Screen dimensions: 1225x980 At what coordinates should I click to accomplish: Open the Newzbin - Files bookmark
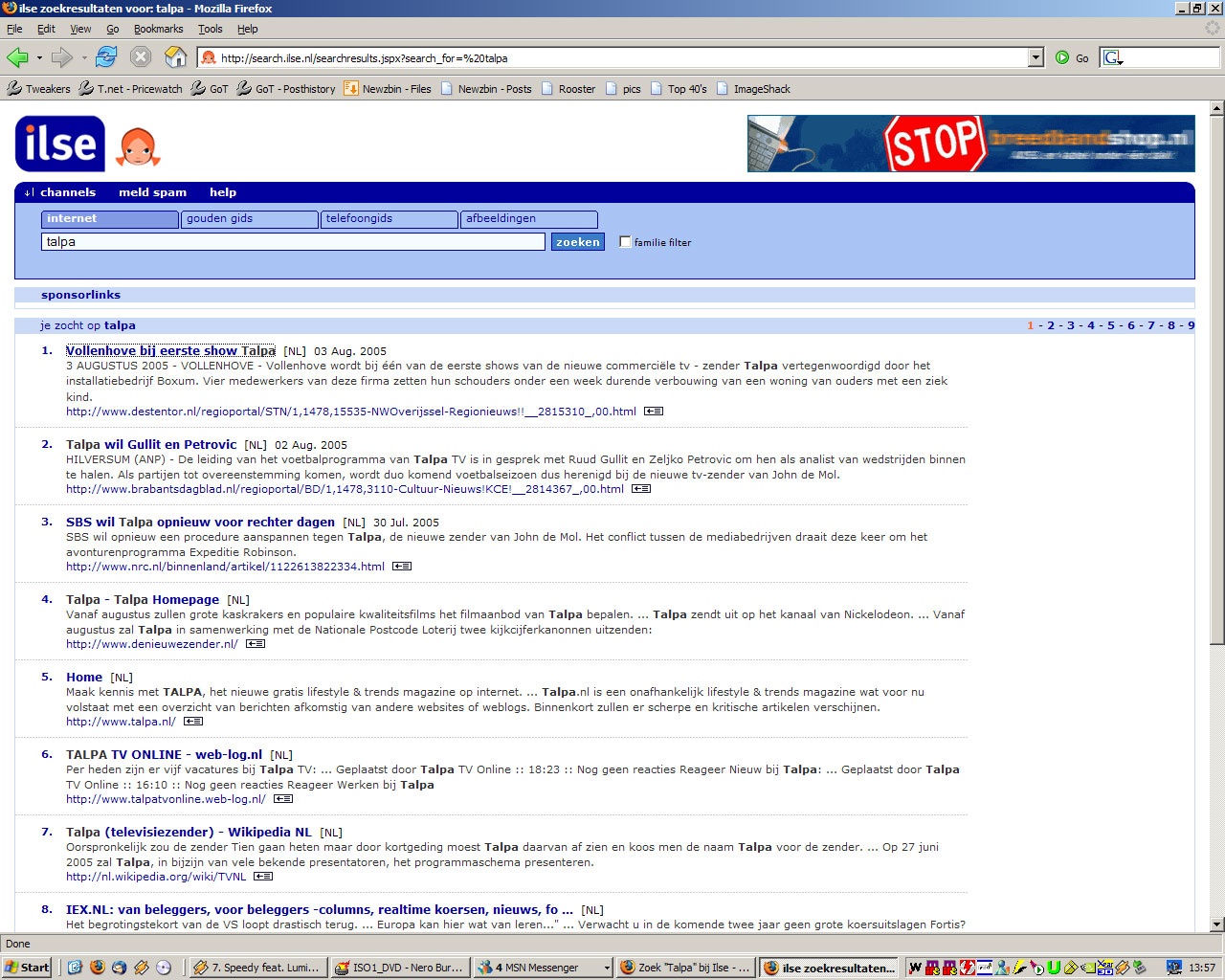[388, 89]
